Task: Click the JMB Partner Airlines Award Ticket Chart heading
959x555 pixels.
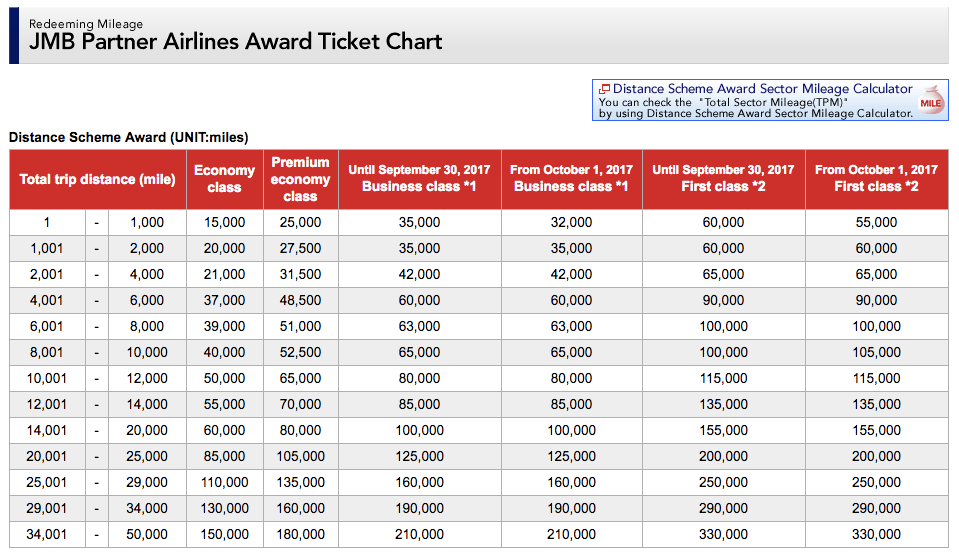Action: pos(235,41)
